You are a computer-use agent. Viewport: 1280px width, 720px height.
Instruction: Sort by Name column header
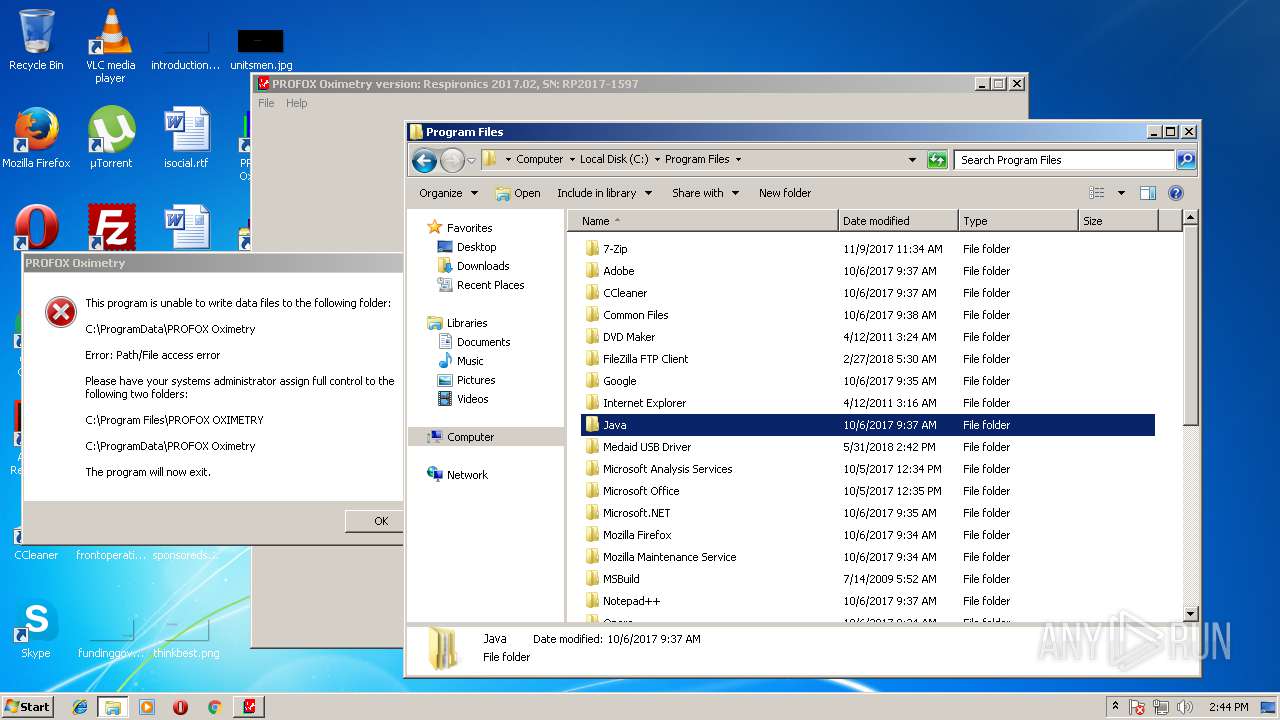703,221
